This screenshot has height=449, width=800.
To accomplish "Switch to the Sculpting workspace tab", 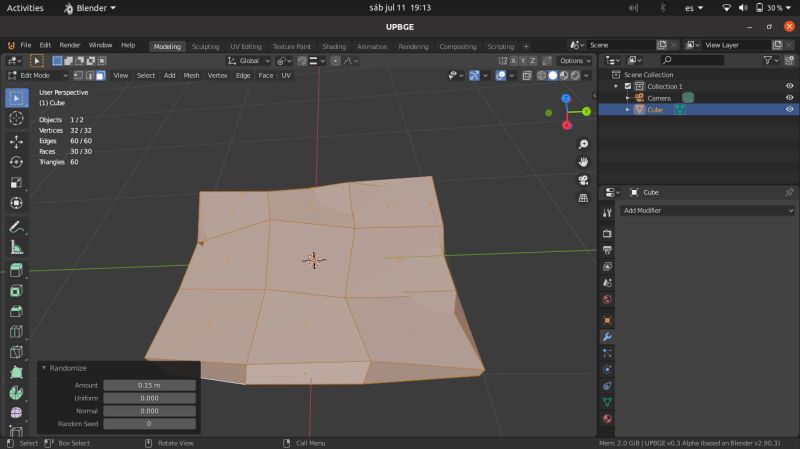I will pyautogui.click(x=206, y=46).
